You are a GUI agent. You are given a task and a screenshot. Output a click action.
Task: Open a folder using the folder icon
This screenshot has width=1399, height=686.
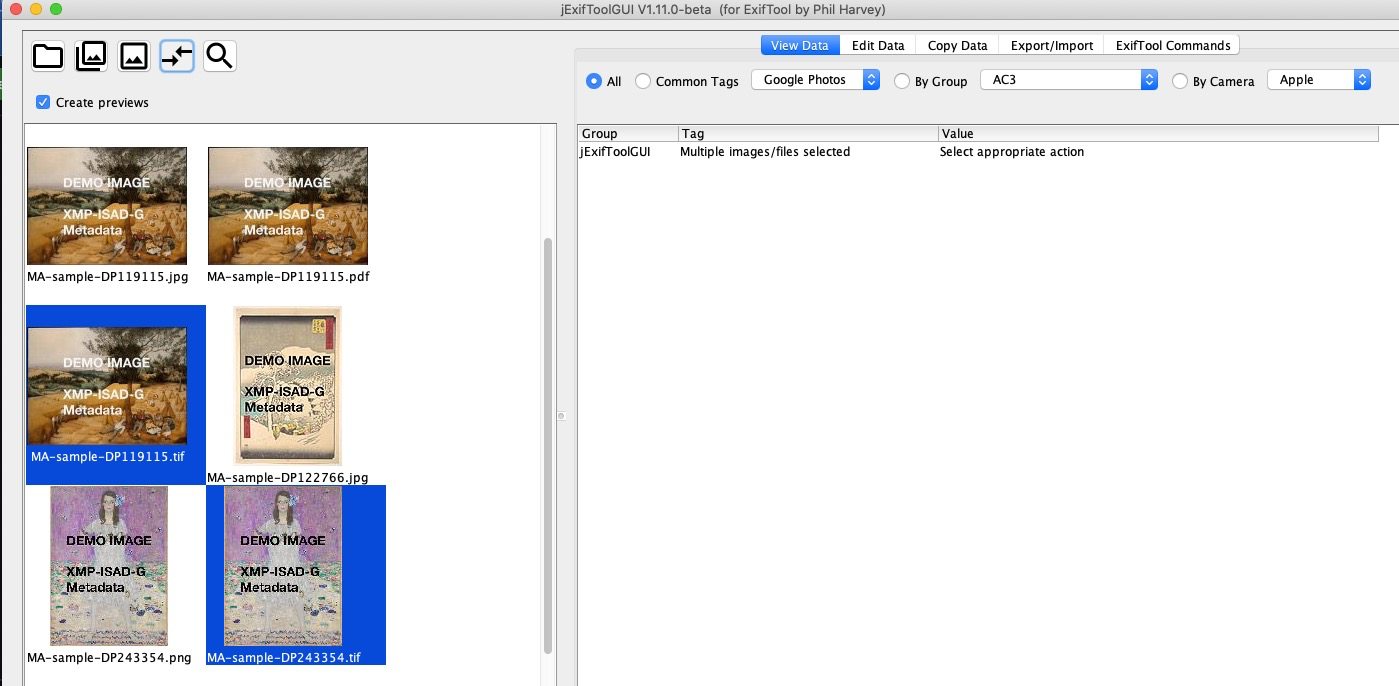tap(47, 56)
